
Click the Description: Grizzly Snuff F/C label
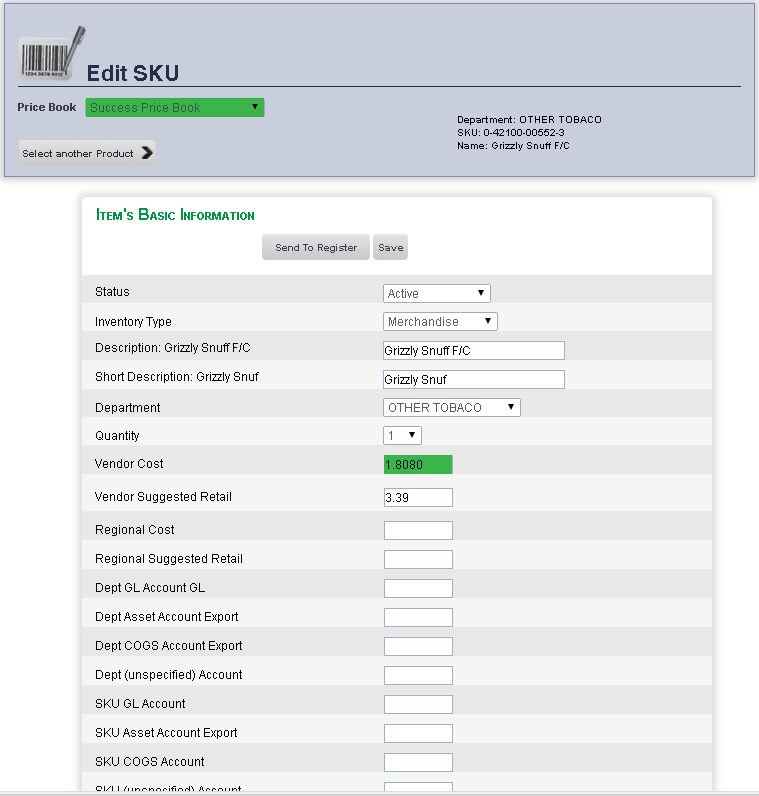(173, 348)
